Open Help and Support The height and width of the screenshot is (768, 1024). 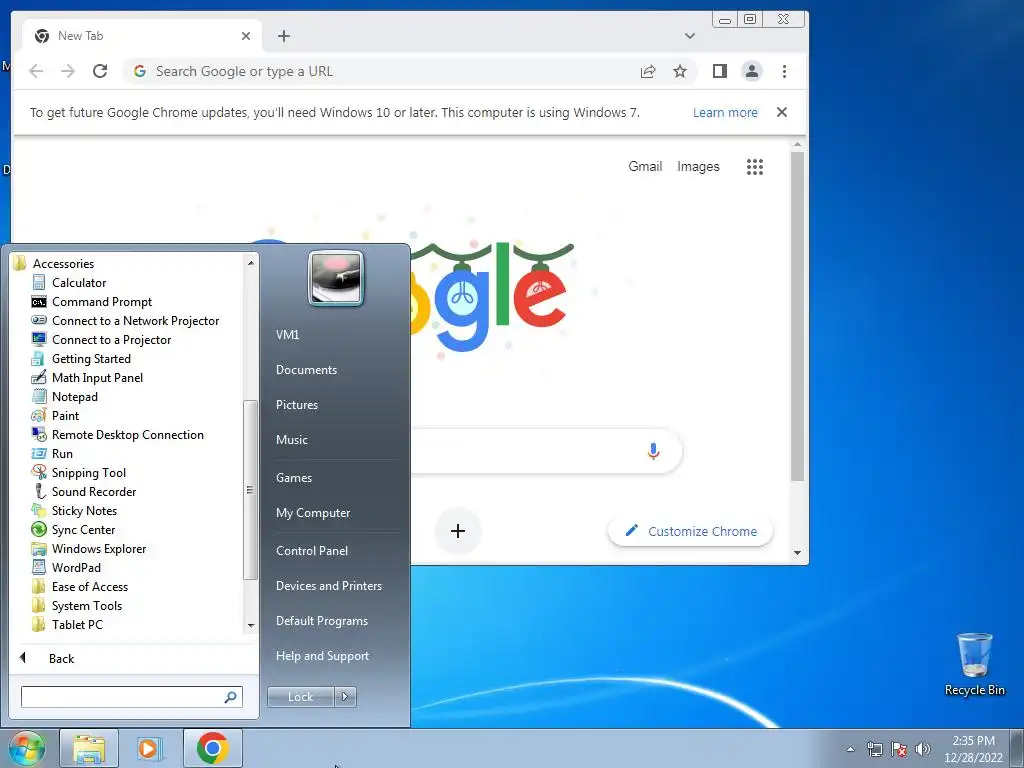tap(322, 656)
